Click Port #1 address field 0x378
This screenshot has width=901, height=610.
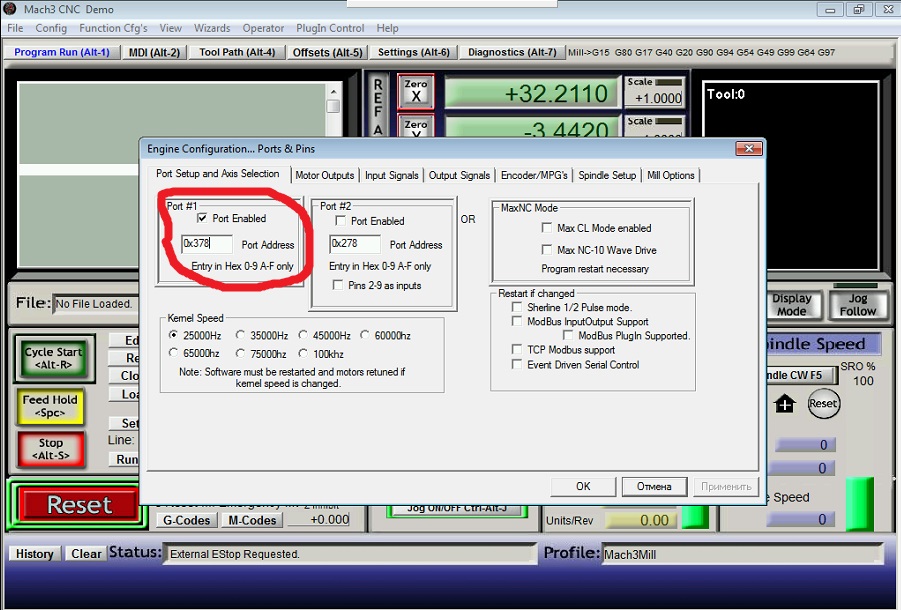tap(207, 244)
